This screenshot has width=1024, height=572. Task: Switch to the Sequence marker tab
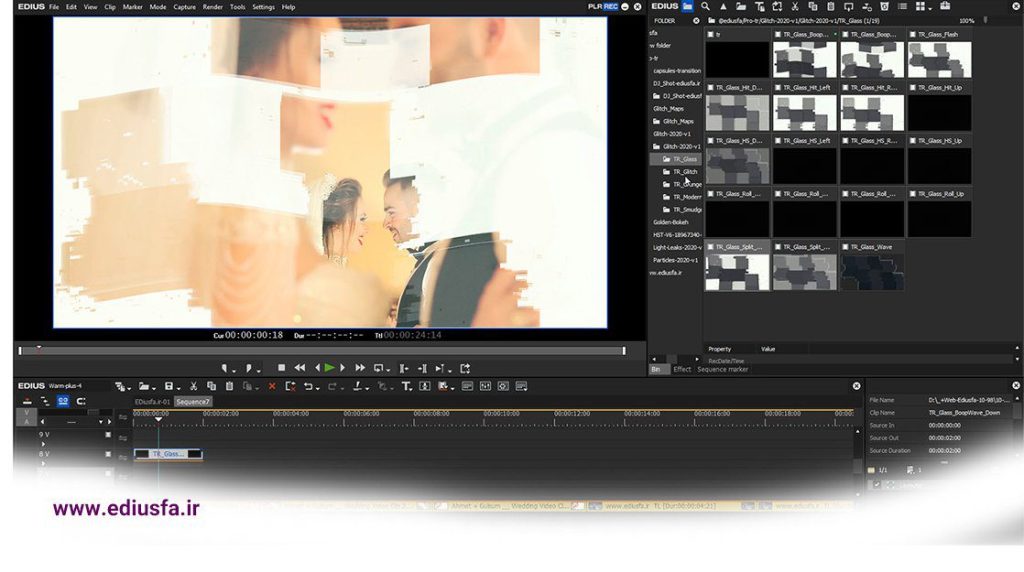click(x=722, y=369)
